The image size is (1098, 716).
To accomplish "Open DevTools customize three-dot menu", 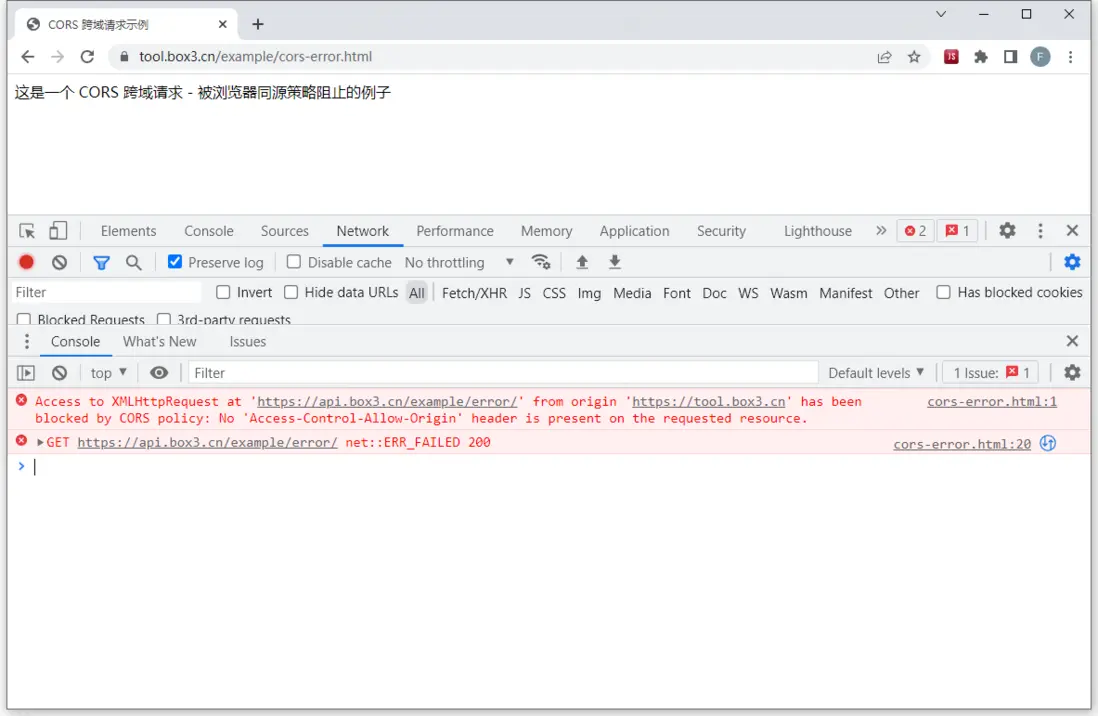I will click(1040, 230).
